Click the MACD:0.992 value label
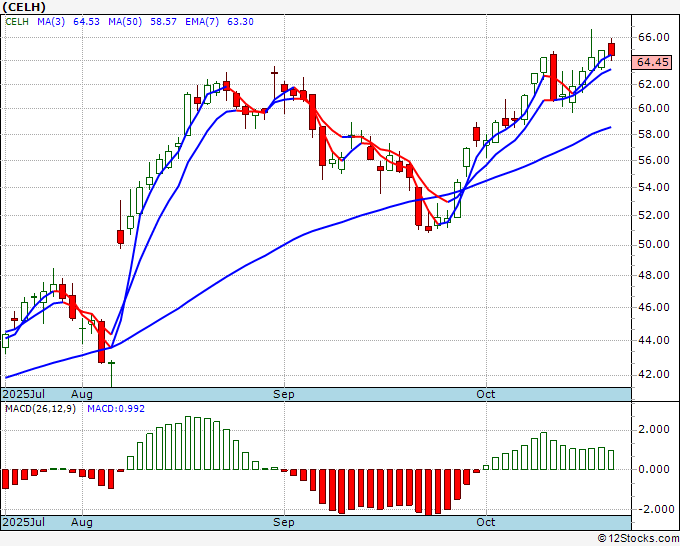Screen dimensions: 680x546 116,409
